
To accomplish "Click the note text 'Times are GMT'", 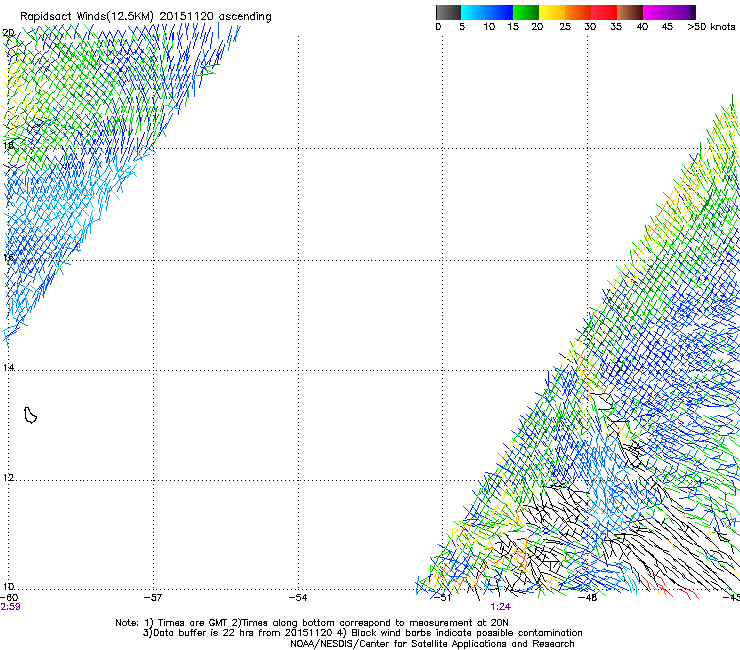I will click(x=193, y=623).
